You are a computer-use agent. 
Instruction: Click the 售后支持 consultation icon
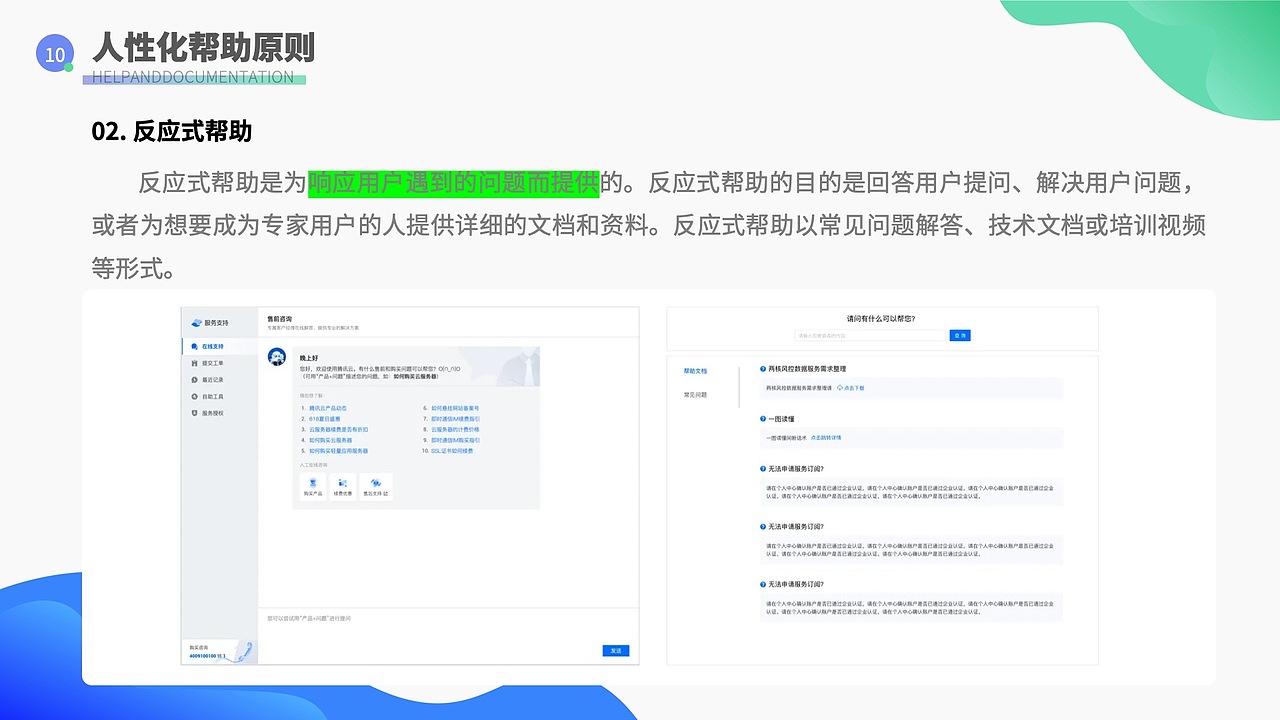(377, 483)
